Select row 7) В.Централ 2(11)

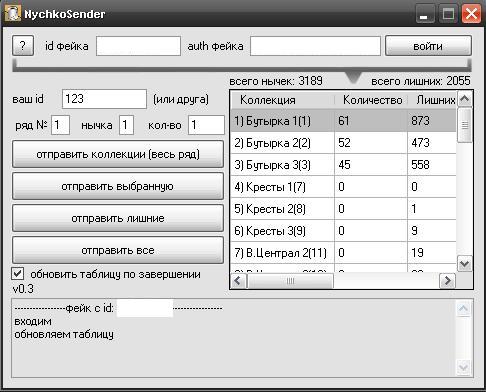click(343, 253)
